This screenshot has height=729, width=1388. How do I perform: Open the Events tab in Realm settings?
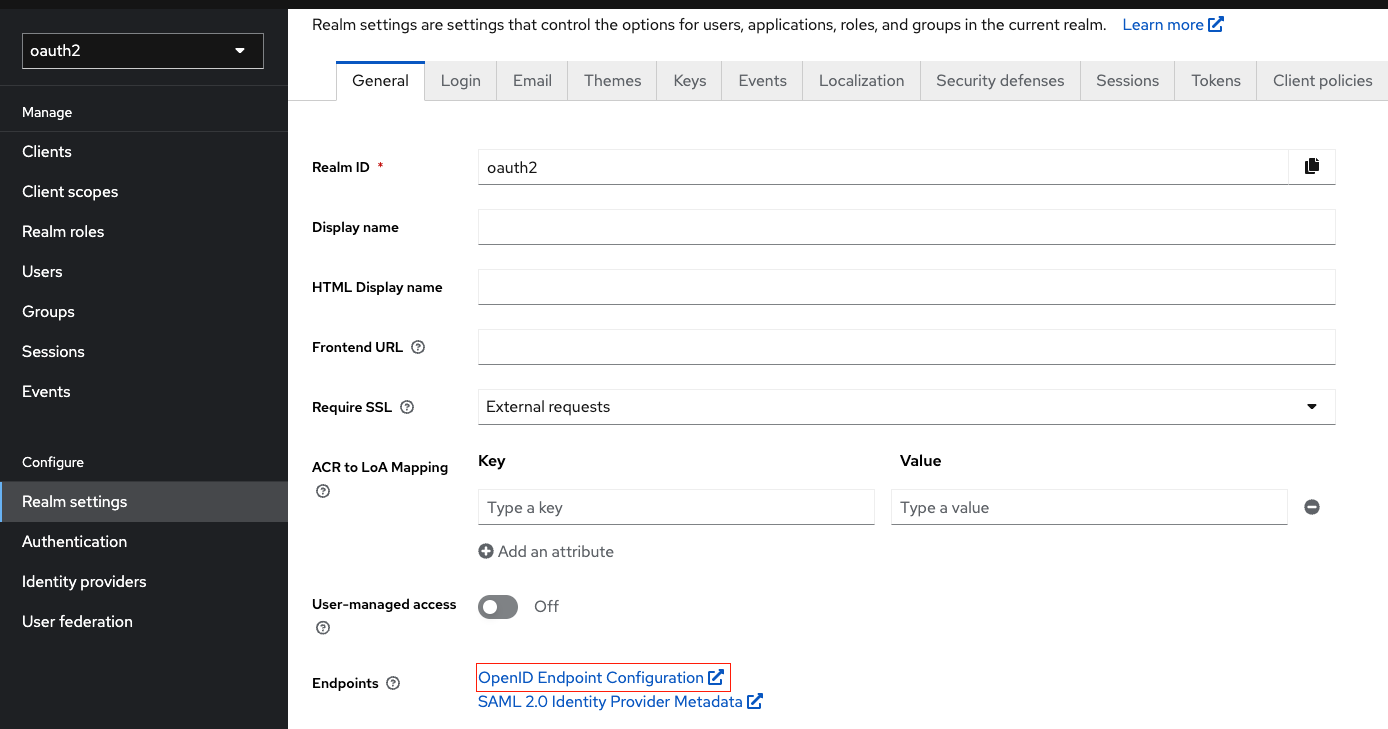pos(763,81)
